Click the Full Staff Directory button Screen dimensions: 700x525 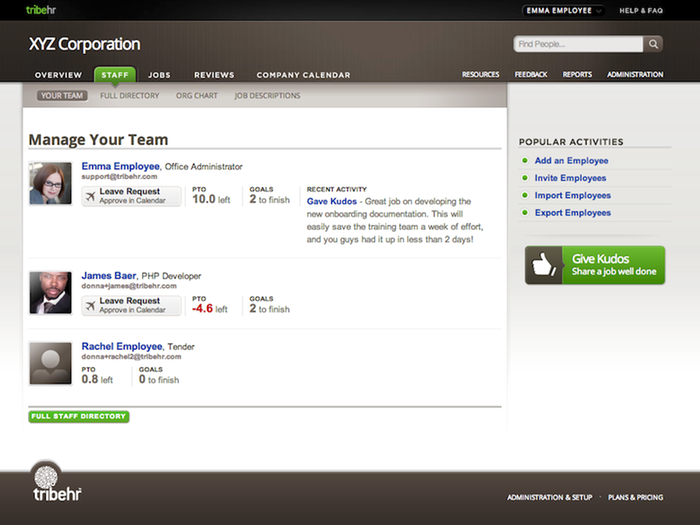(x=79, y=416)
